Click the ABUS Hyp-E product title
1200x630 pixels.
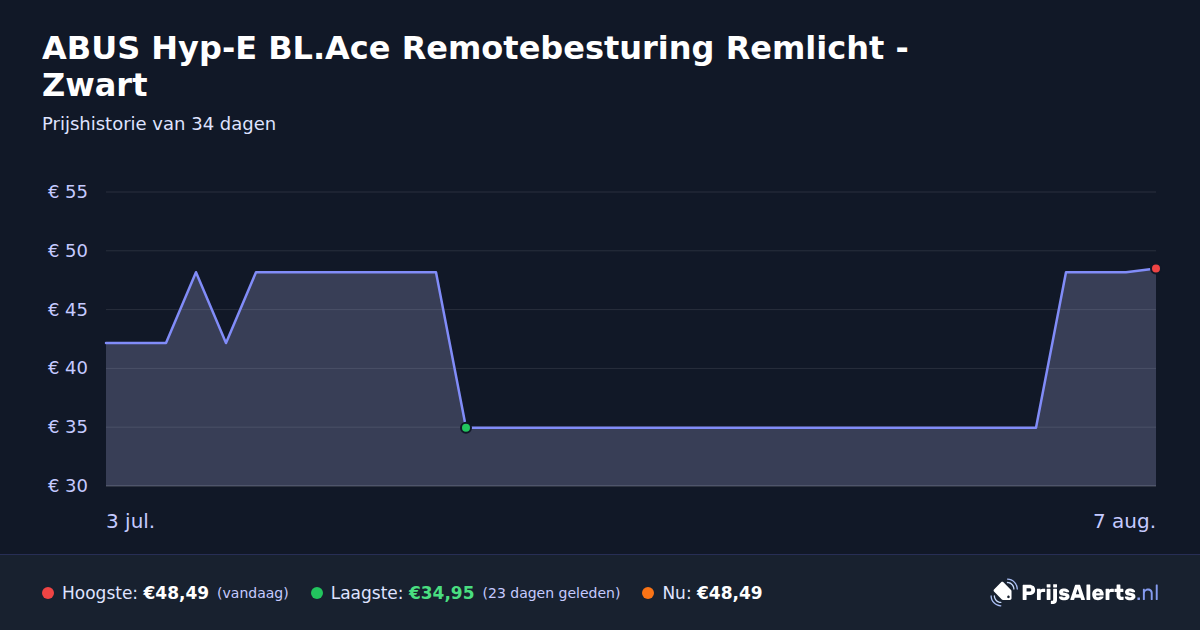click(x=475, y=66)
